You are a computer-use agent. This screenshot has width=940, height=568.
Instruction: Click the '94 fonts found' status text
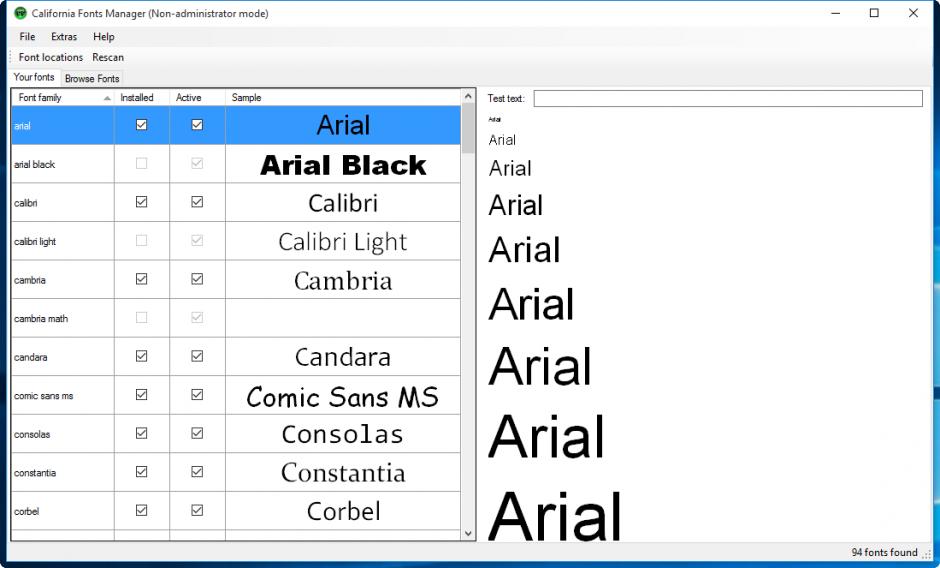(x=884, y=552)
